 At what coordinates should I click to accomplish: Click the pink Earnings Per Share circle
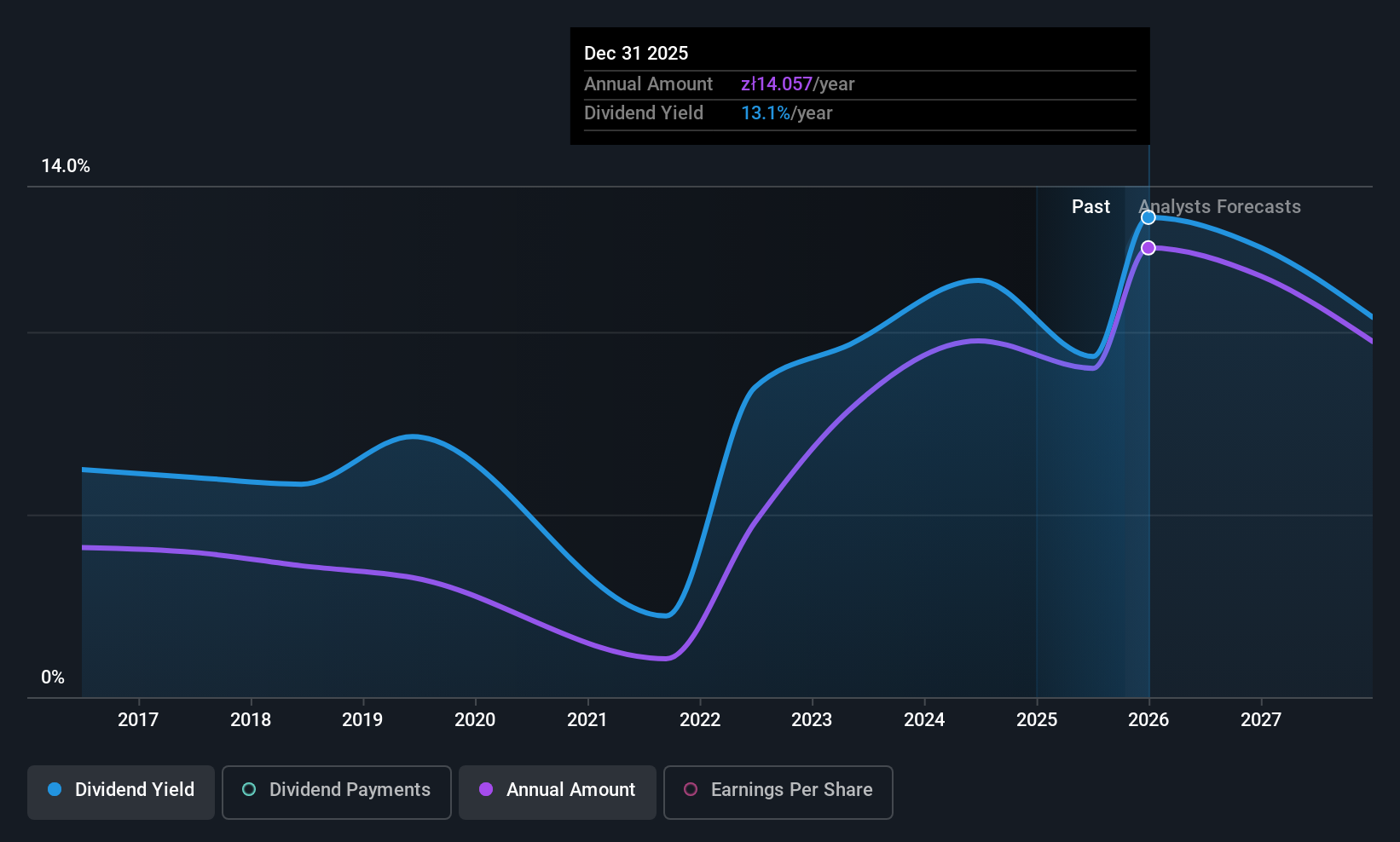691,789
